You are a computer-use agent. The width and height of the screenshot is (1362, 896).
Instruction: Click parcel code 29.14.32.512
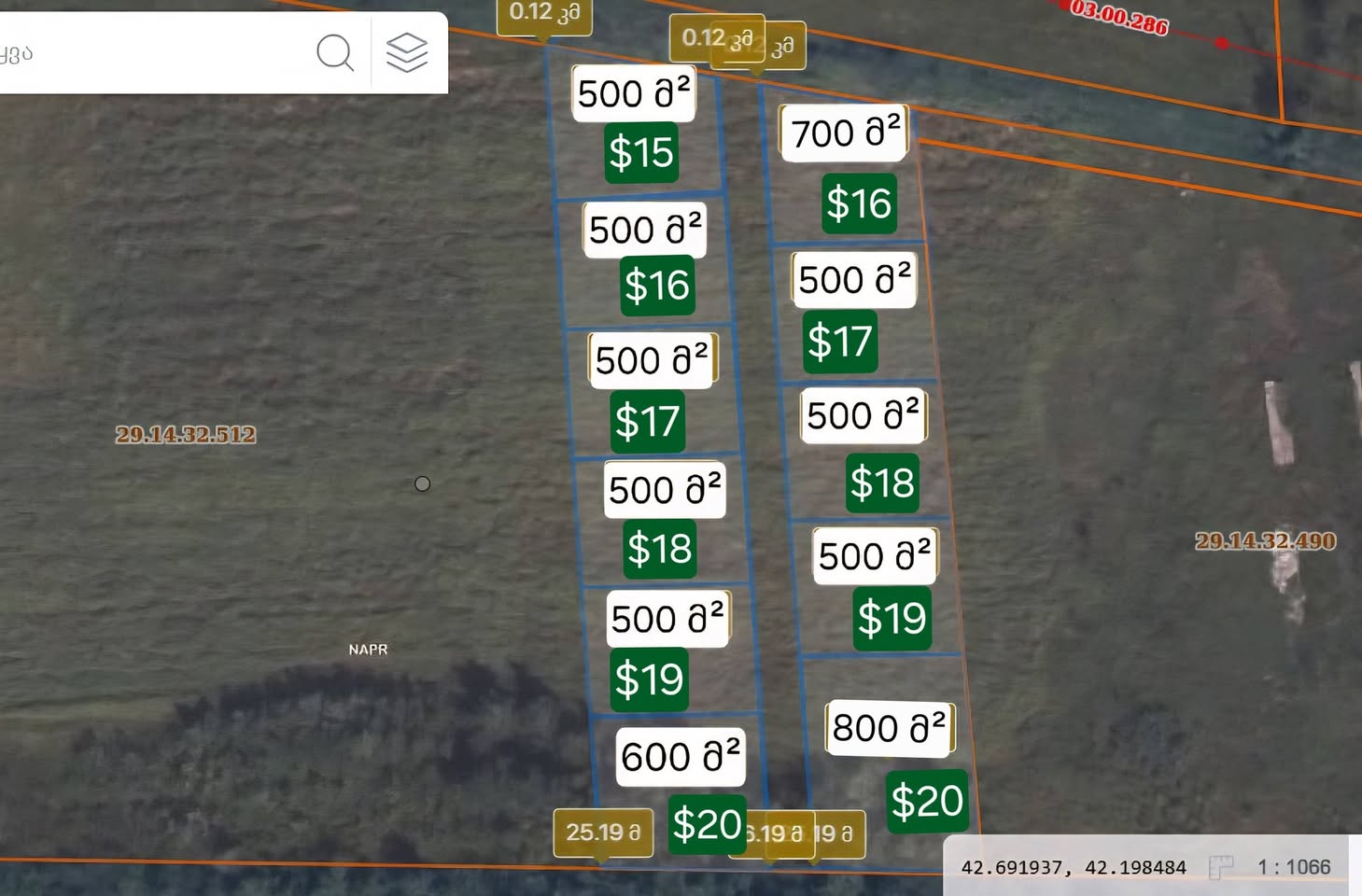click(x=186, y=434)
